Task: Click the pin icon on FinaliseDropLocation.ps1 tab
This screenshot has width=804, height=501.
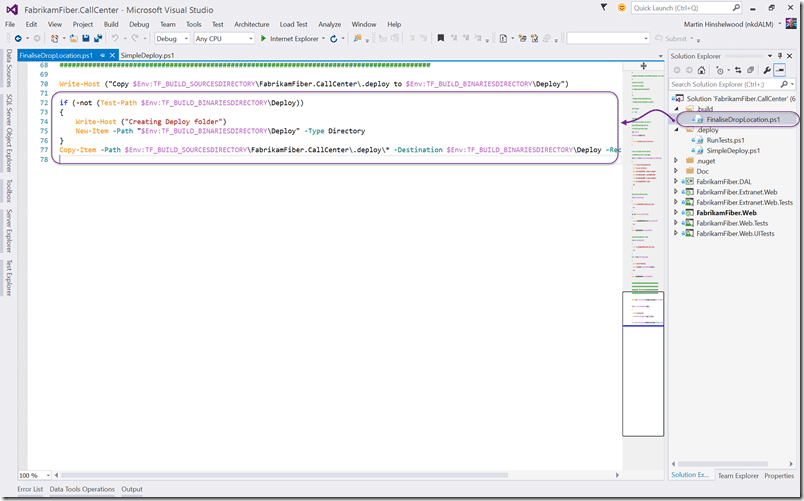Action: [103, 55]
